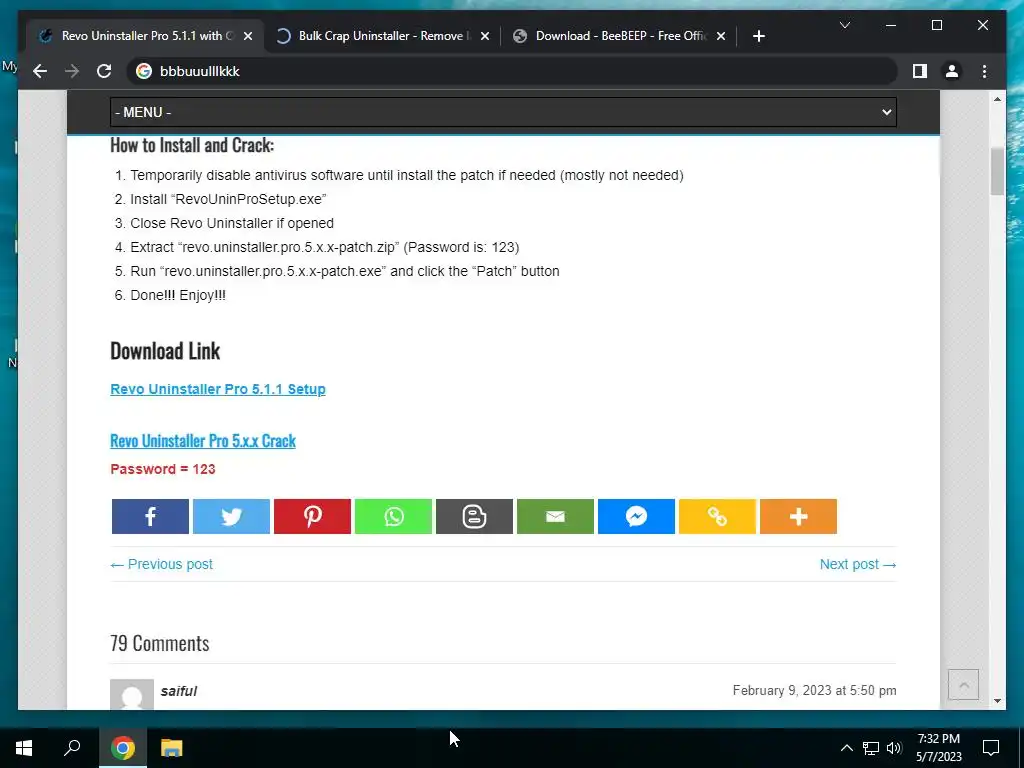Click Chrome icon in taskbar
The image size is (1024, 768).
[122, 748]
